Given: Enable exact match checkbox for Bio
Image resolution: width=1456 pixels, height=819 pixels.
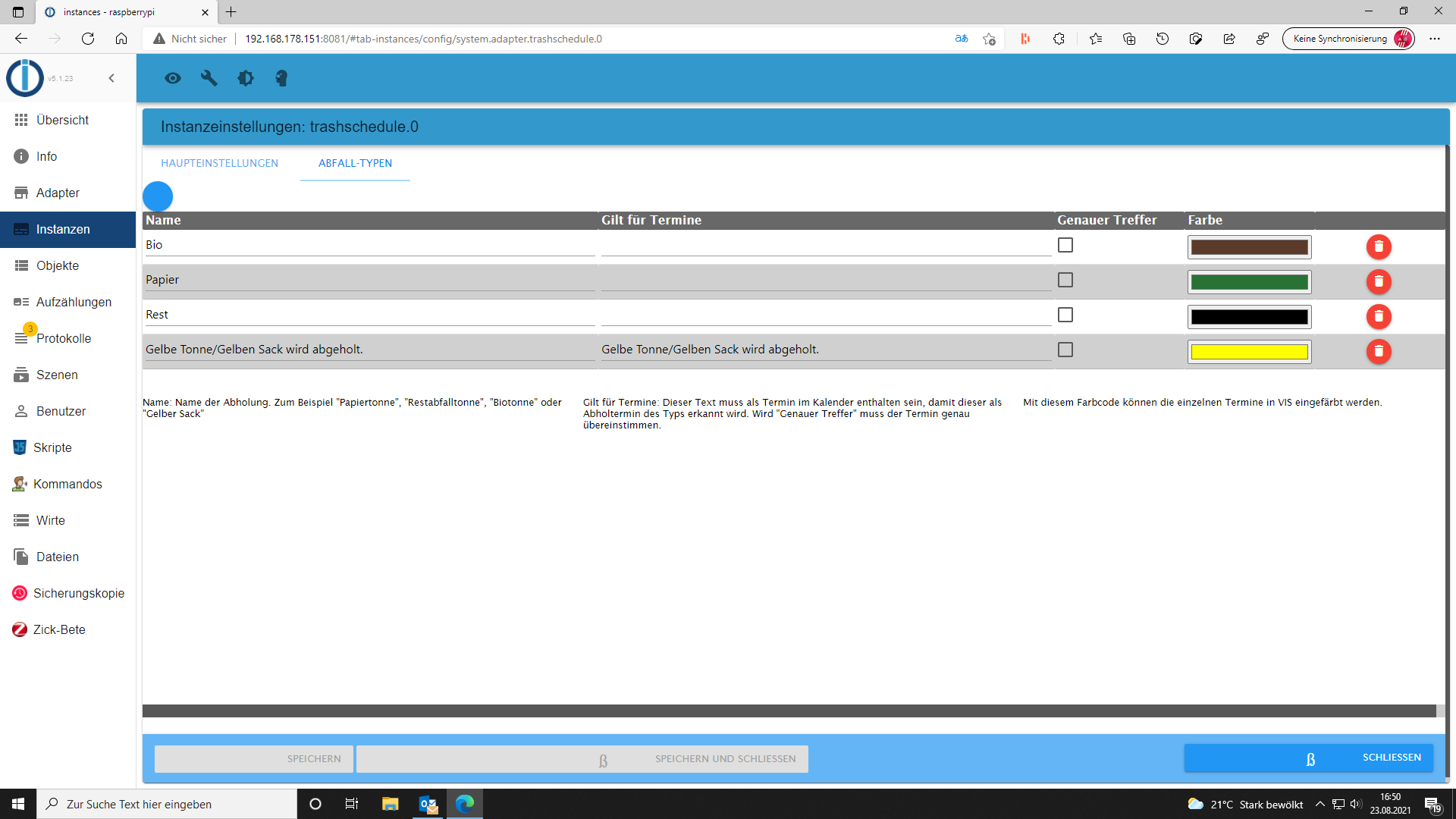Looking at the screenshot, I should pos(1065,245).
